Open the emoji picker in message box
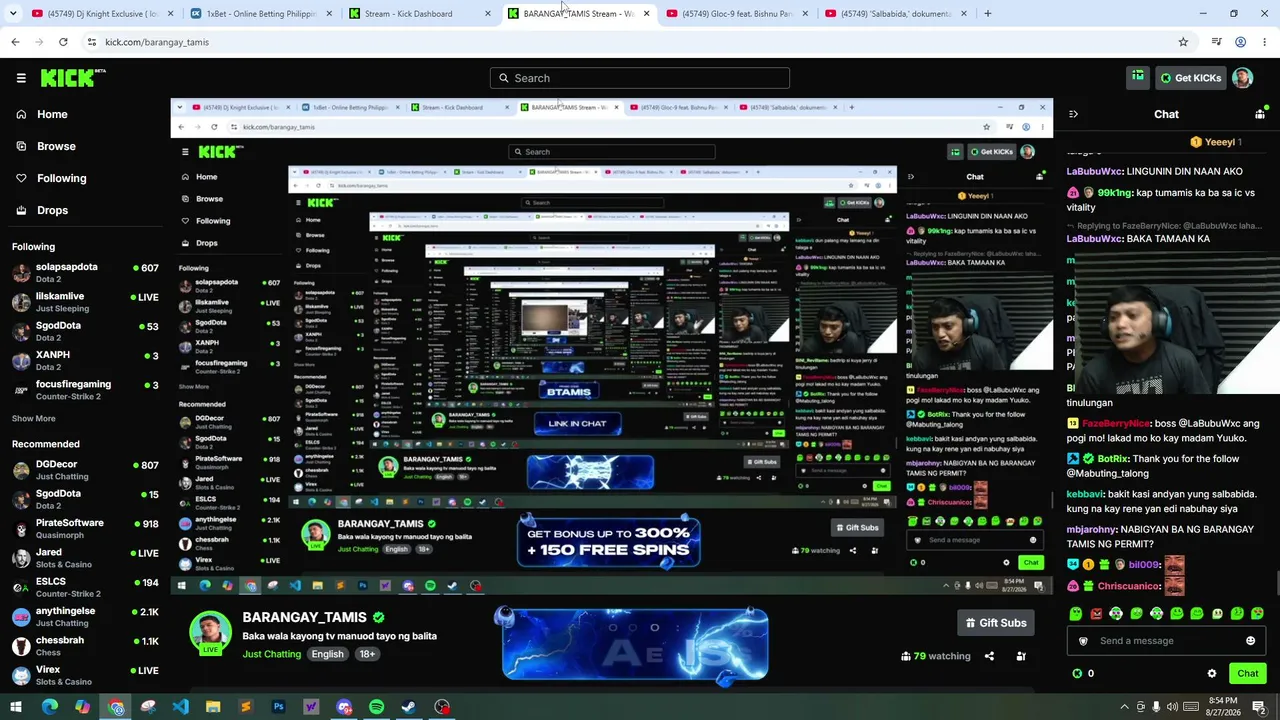Image resolution: width=1280 pixels, height=720 pixels. pyautogui.click(x=1250, y=641)
